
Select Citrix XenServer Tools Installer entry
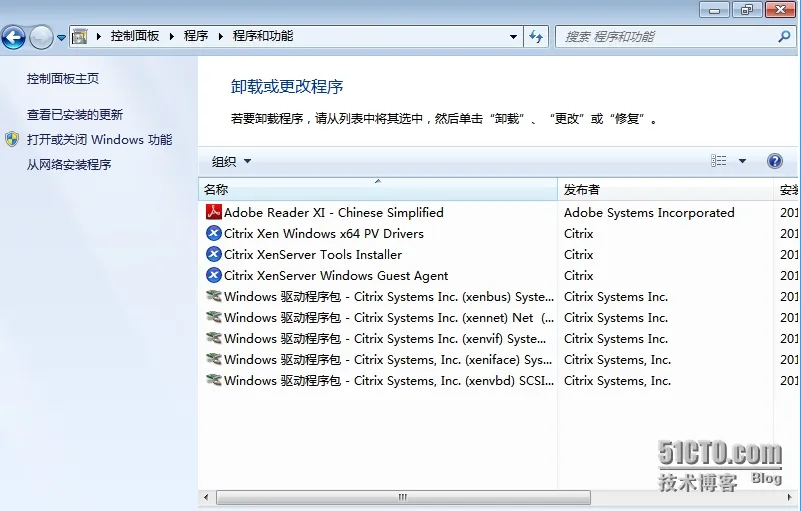click(x=313, y=254)
